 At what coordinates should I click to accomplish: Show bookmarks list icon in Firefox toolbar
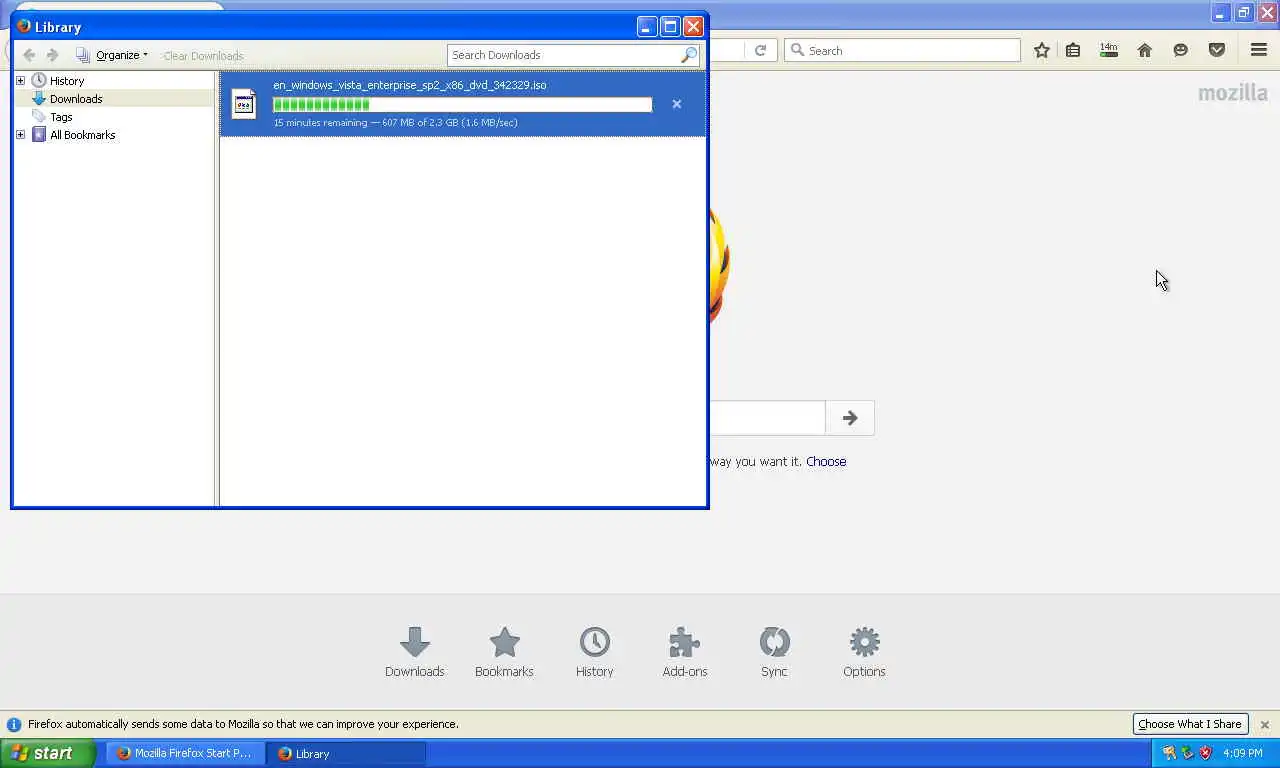pyautogui.click(x=1073, y=50)
